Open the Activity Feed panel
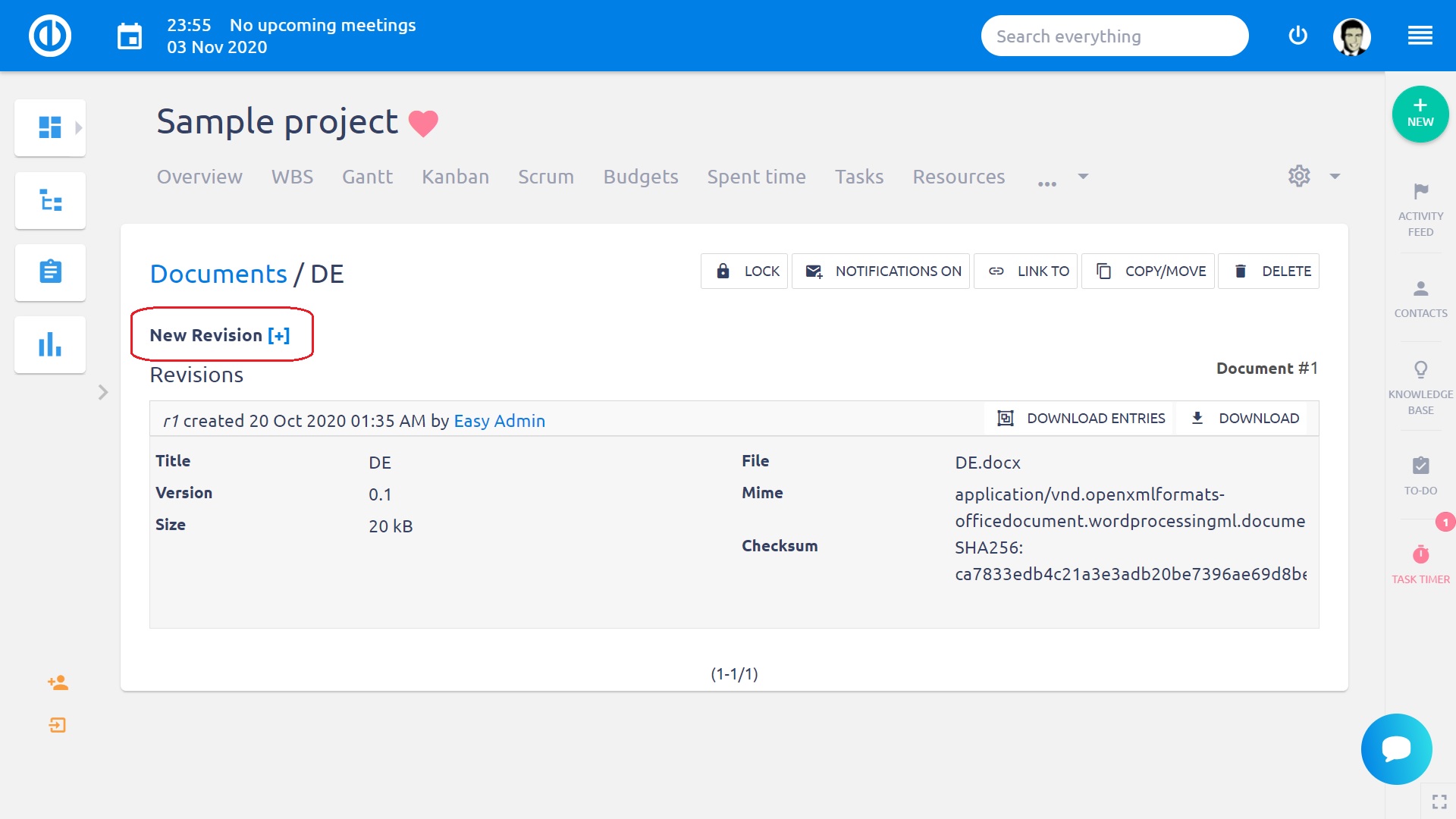The width and height of the screenshot is (1456, 819). coord(1420,209)
